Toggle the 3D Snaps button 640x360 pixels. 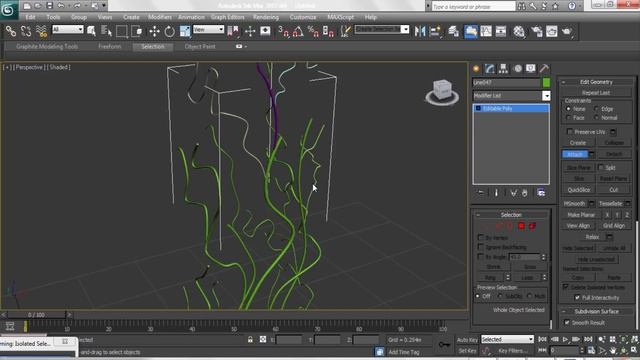283,31
